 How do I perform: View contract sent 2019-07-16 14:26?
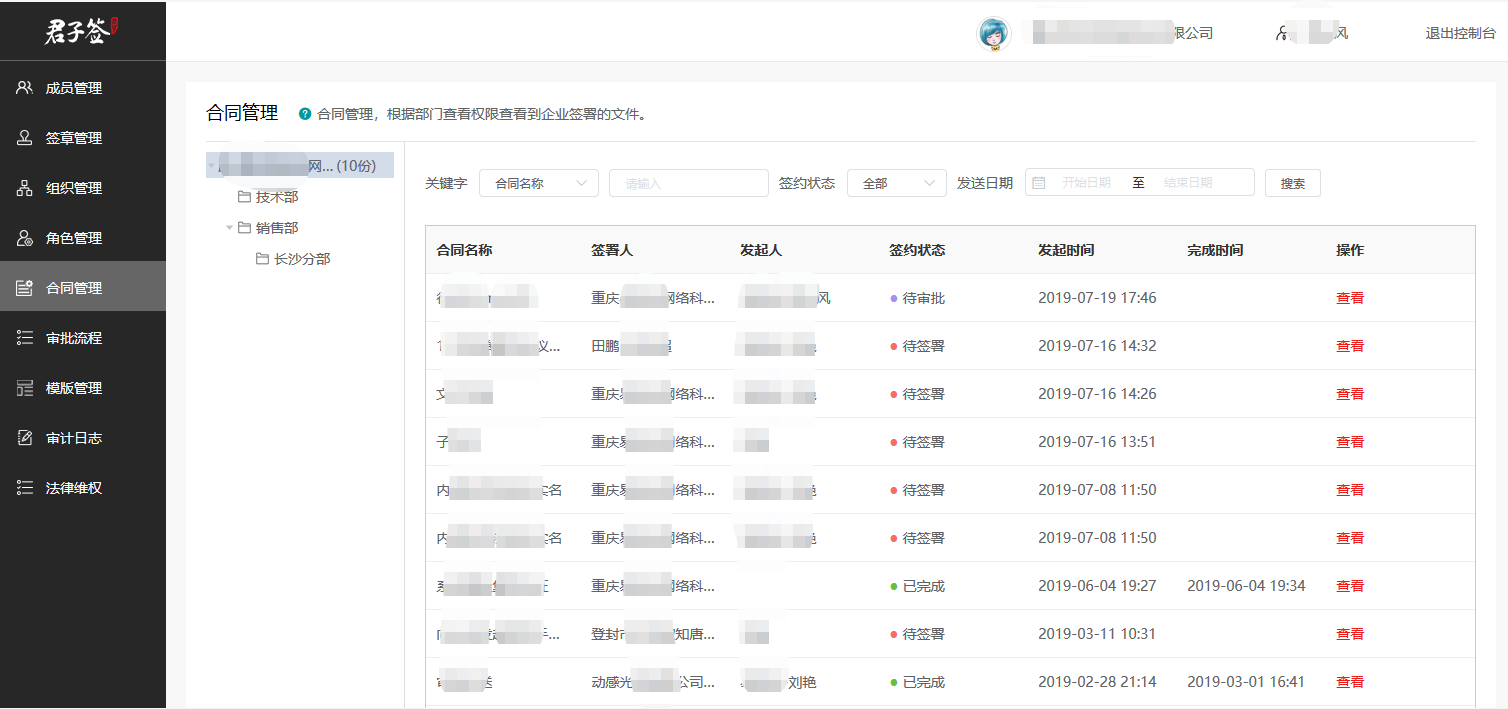pos(1350,394)
